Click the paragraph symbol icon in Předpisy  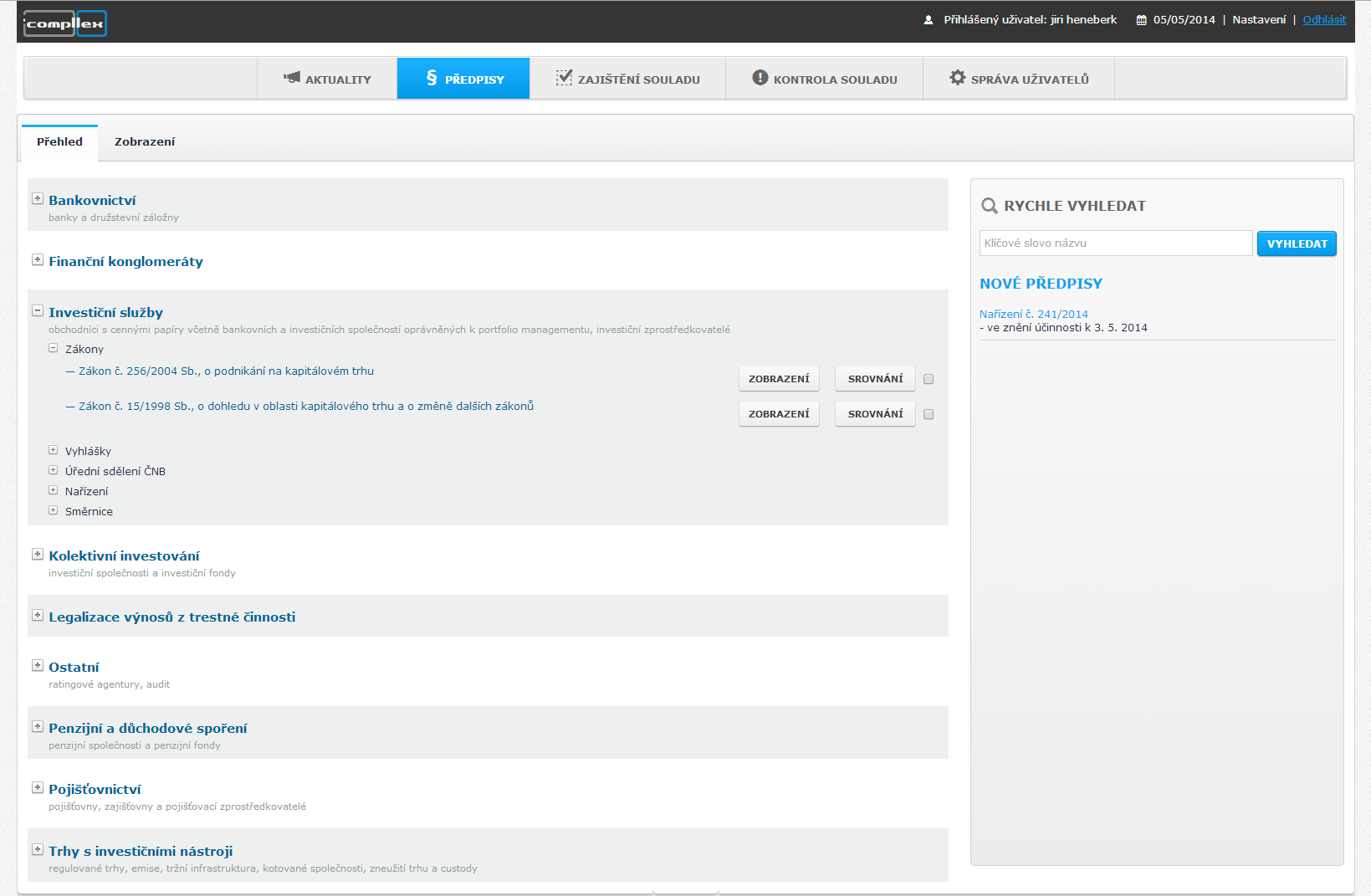pyautogui.click(x=432, y=78)
